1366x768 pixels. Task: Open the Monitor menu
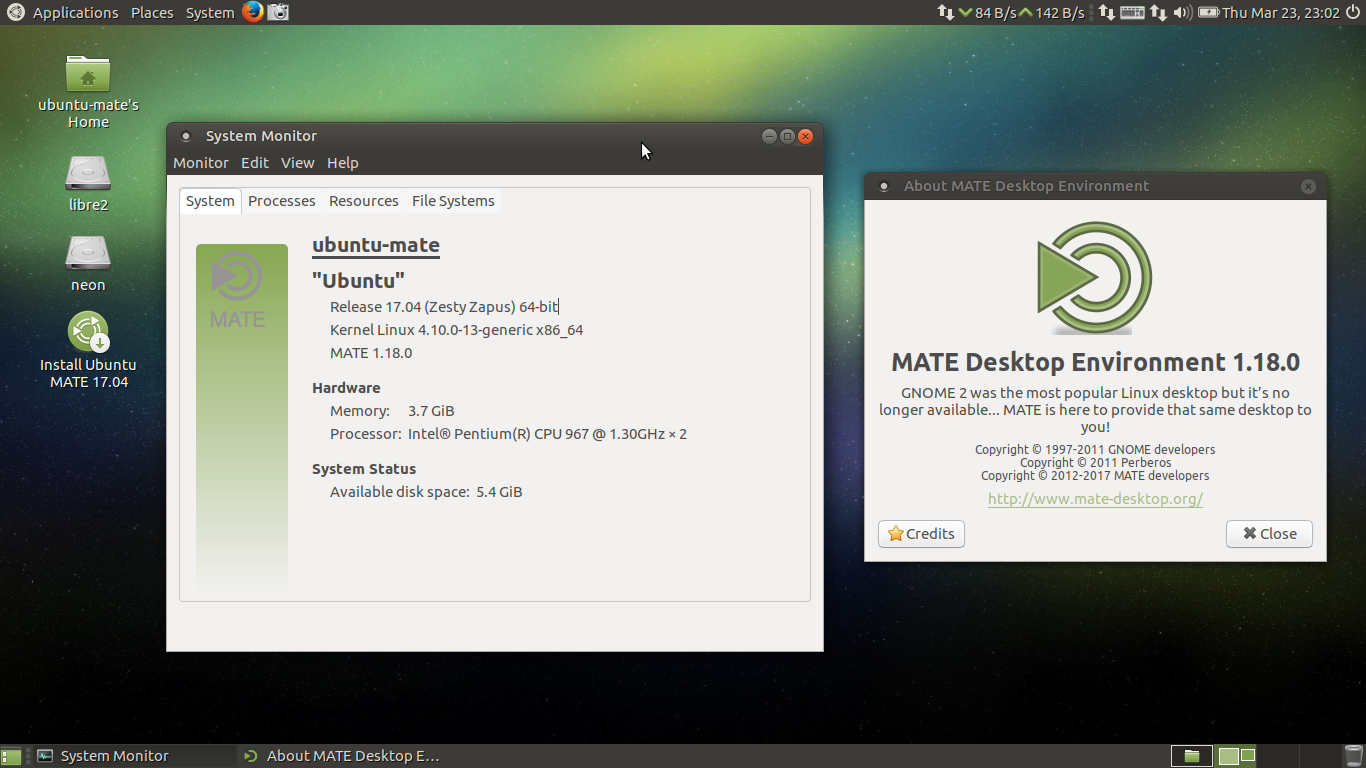tap(201, 163)
